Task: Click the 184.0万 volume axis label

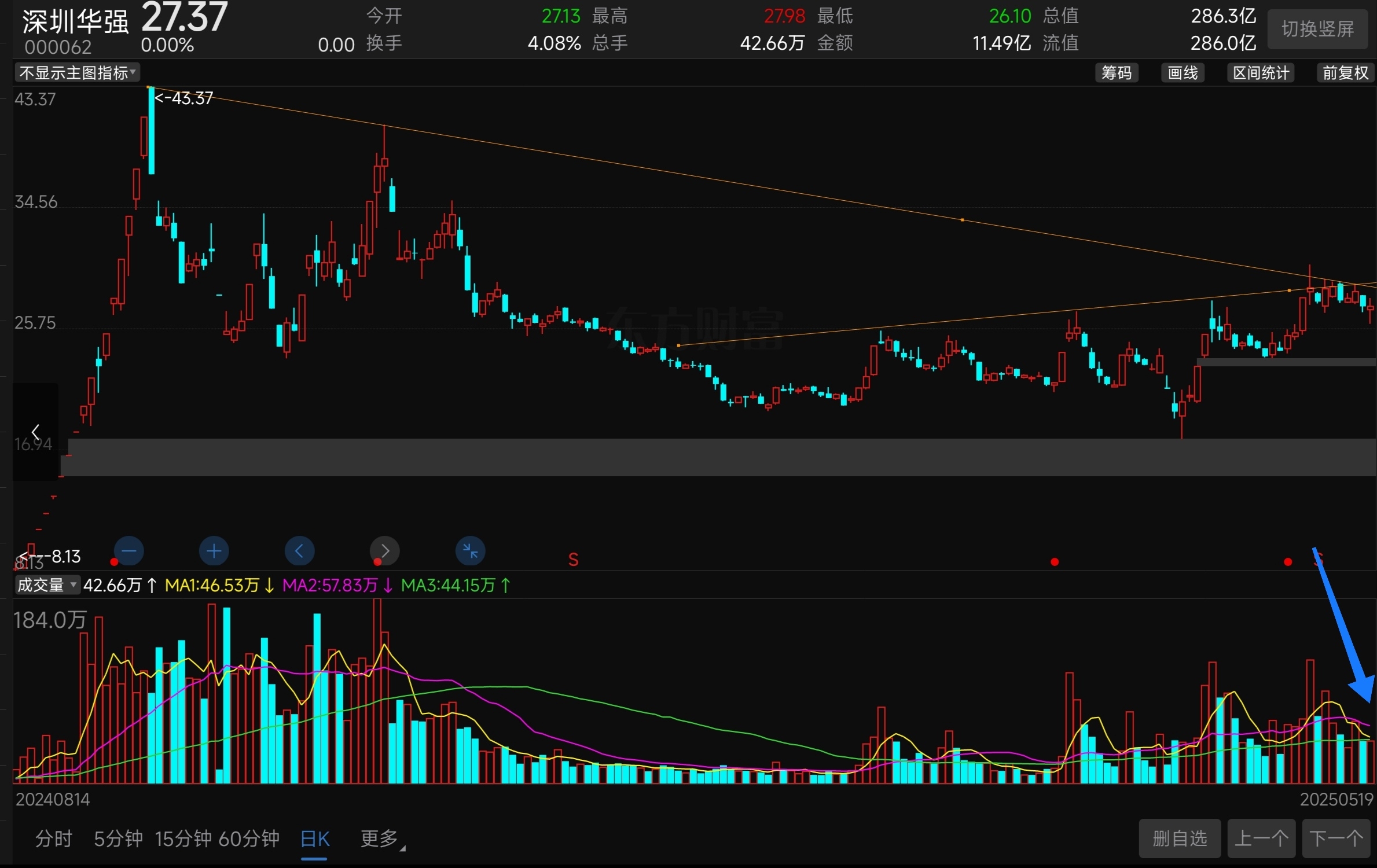Action: (50, 620)
